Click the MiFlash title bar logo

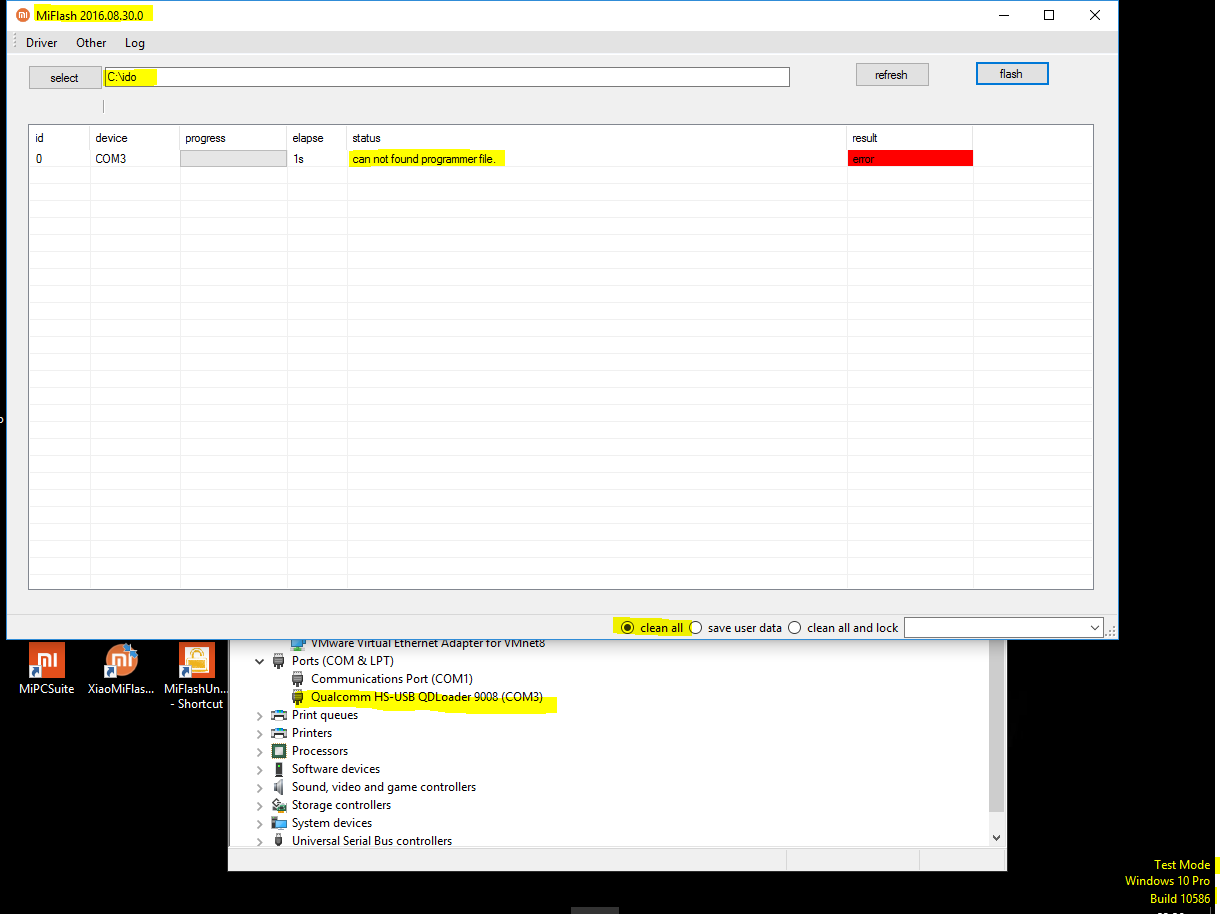click(23, 15)
